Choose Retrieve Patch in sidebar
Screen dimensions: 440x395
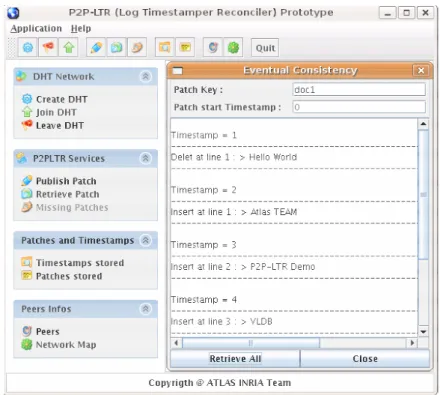click(x=60, y=194)
